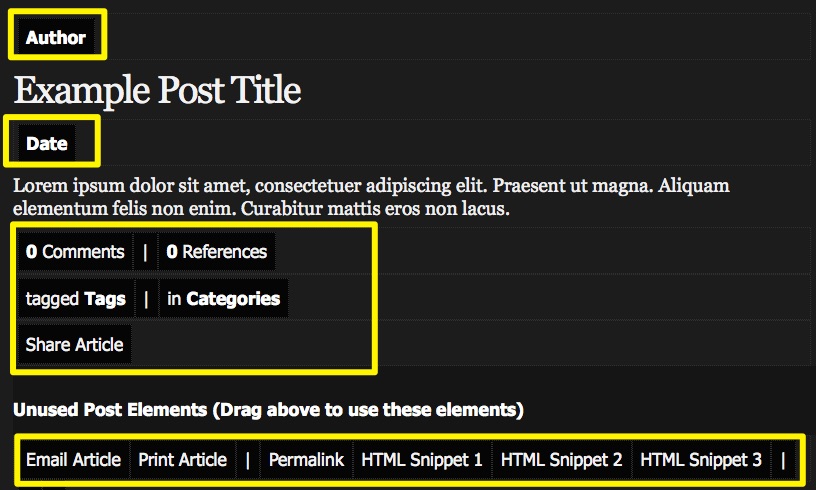Select the 0 Comments element
Image resolution: width=816 pixels, height=490 pixels.
click(x=75, y=252)
